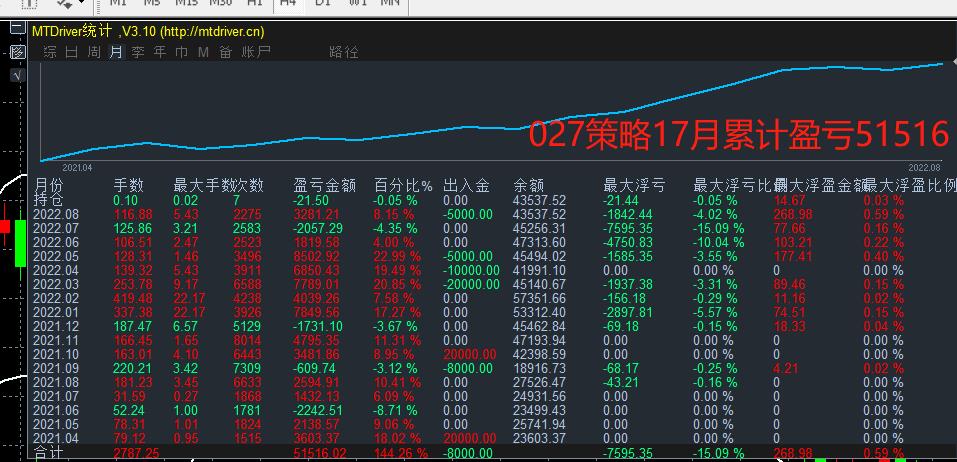Switch to the 年 yearly tab
The image size is (957, 462).
[x=160, y=52]
